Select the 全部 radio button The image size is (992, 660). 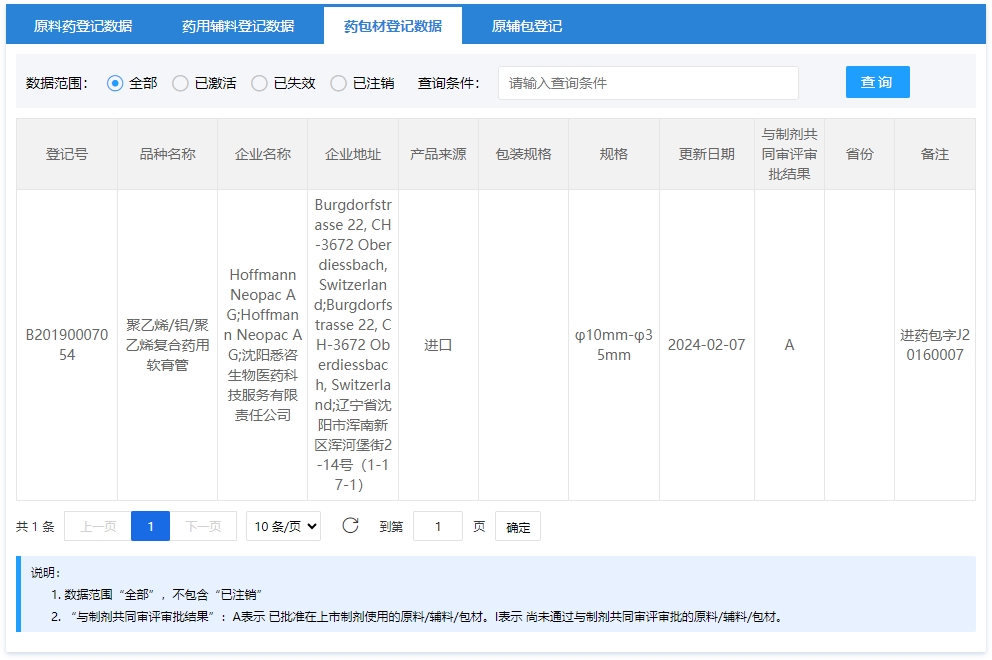click(115, 83)
